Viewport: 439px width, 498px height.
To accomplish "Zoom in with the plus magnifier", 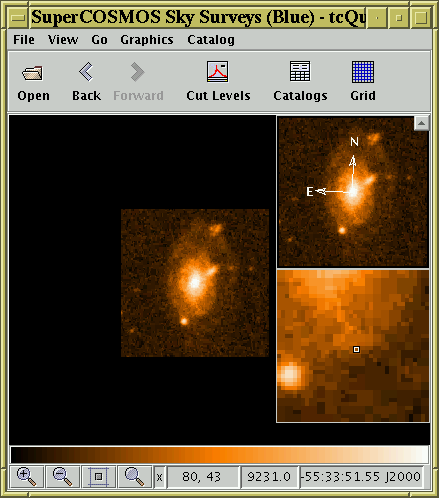I will [27, 477].
